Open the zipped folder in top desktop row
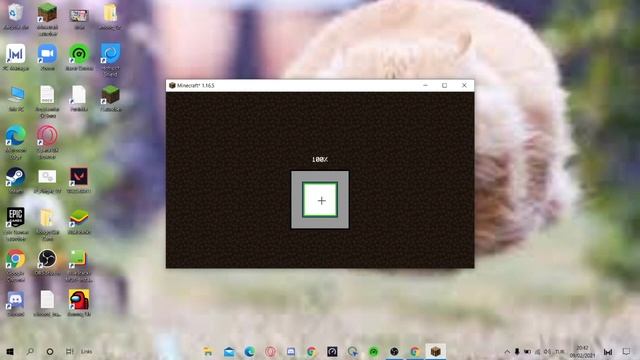 click(110, 13)
